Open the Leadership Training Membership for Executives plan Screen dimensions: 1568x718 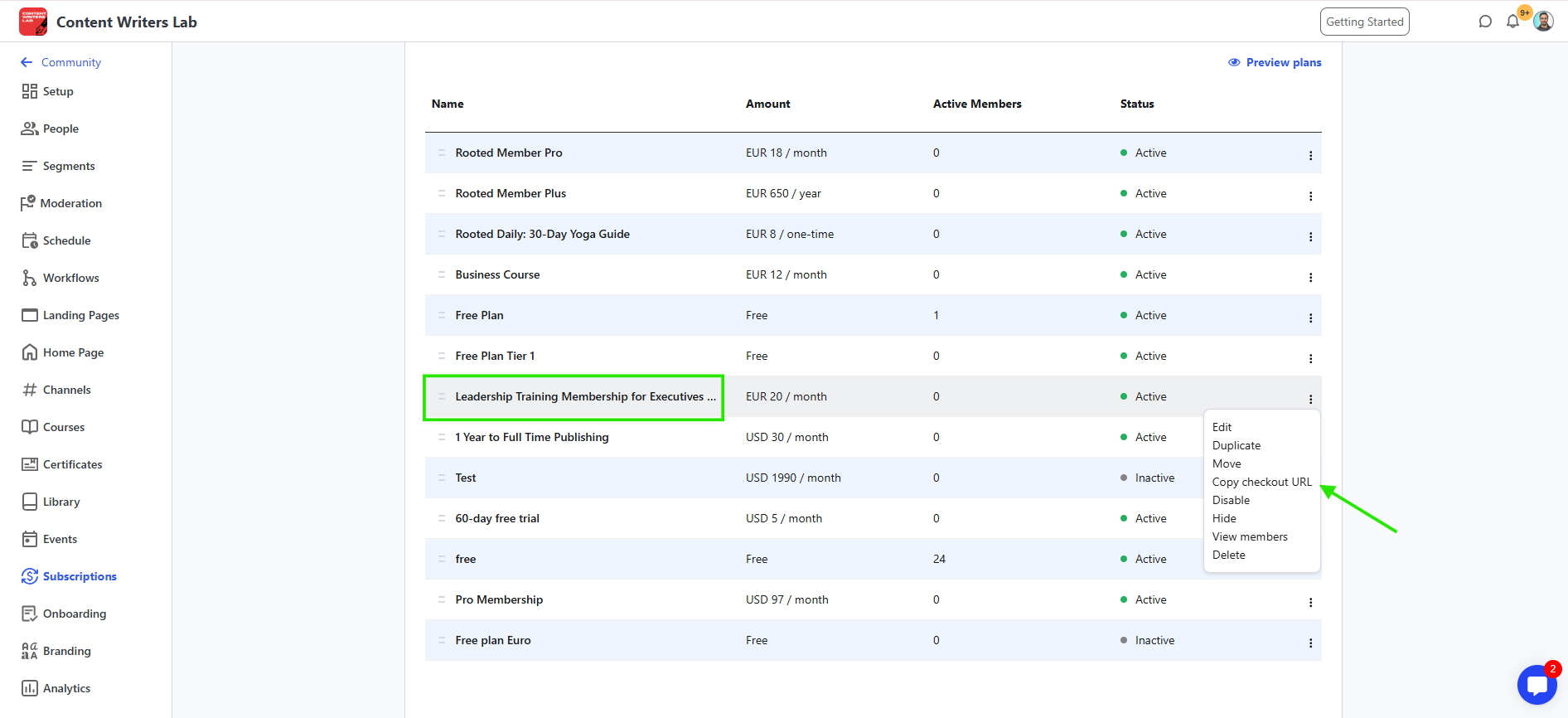[x=585, y=396]
